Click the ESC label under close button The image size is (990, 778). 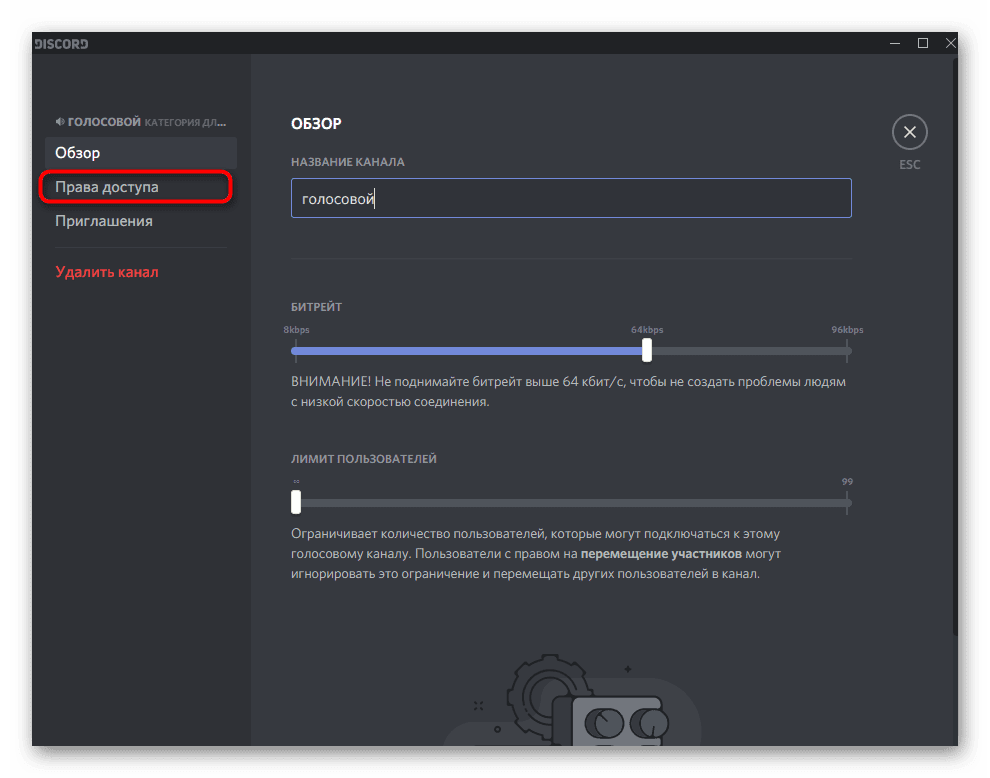[x=909, y=165]
